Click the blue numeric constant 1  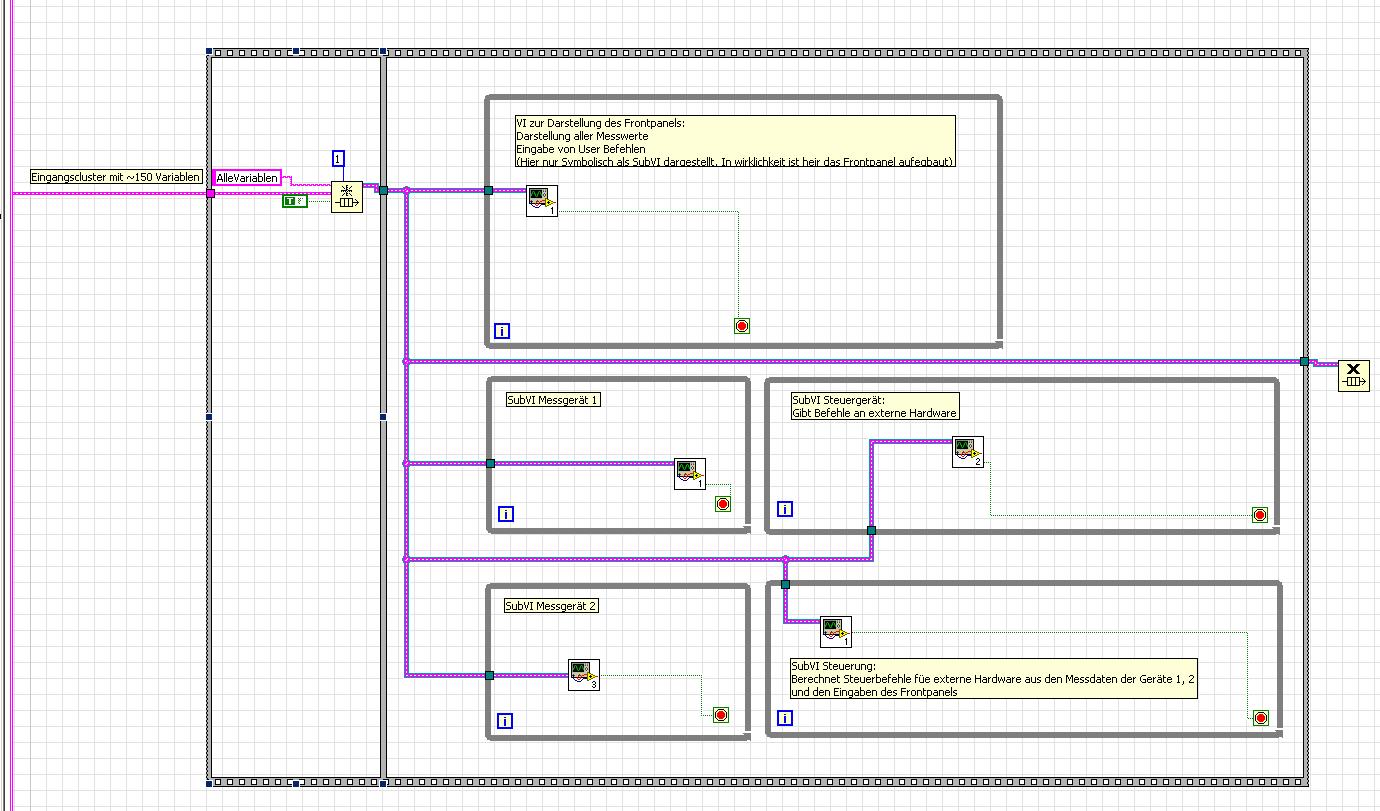(338, 158)
